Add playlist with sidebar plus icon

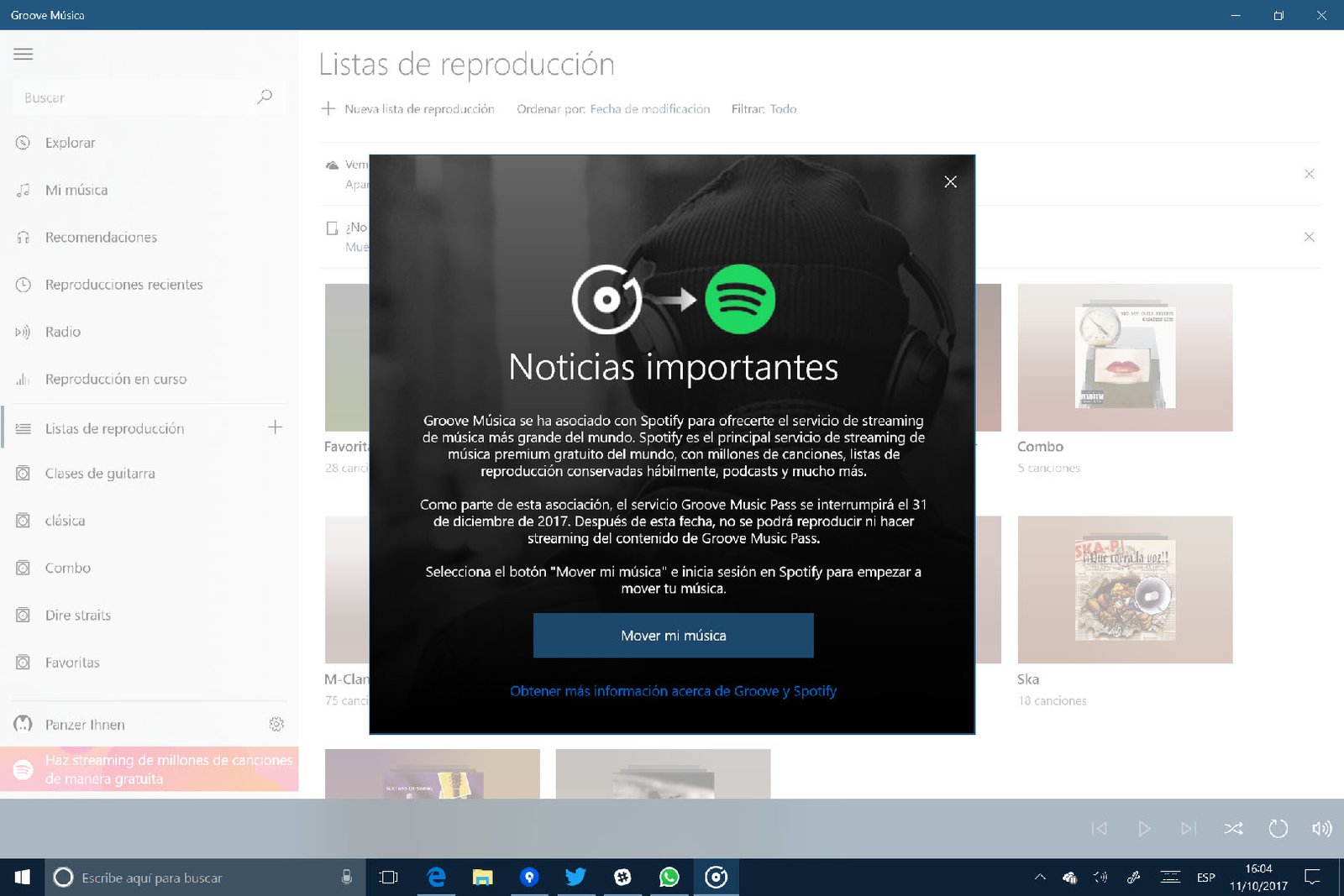pos(275,427)
